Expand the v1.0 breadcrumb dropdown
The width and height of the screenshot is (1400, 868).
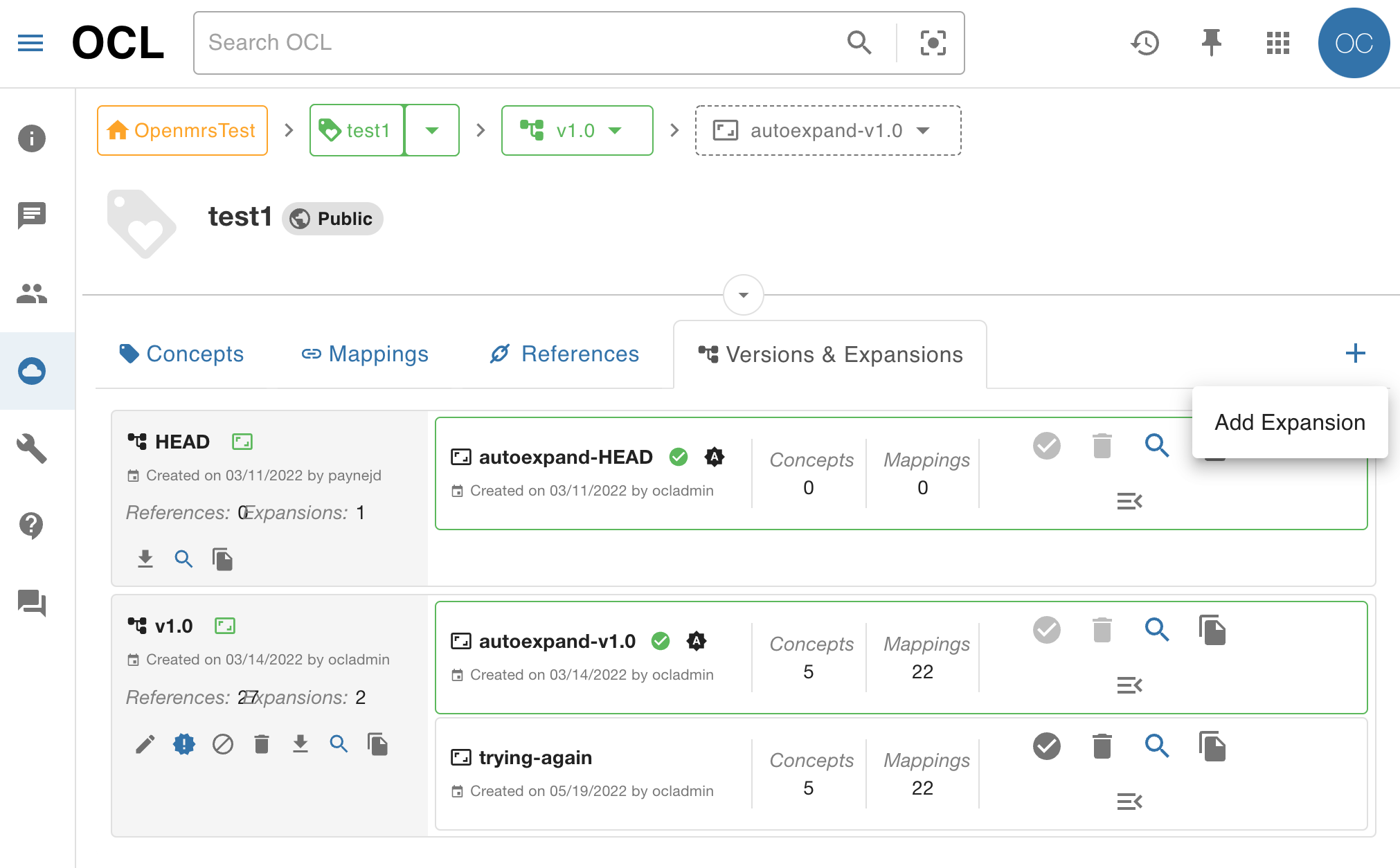616,130
